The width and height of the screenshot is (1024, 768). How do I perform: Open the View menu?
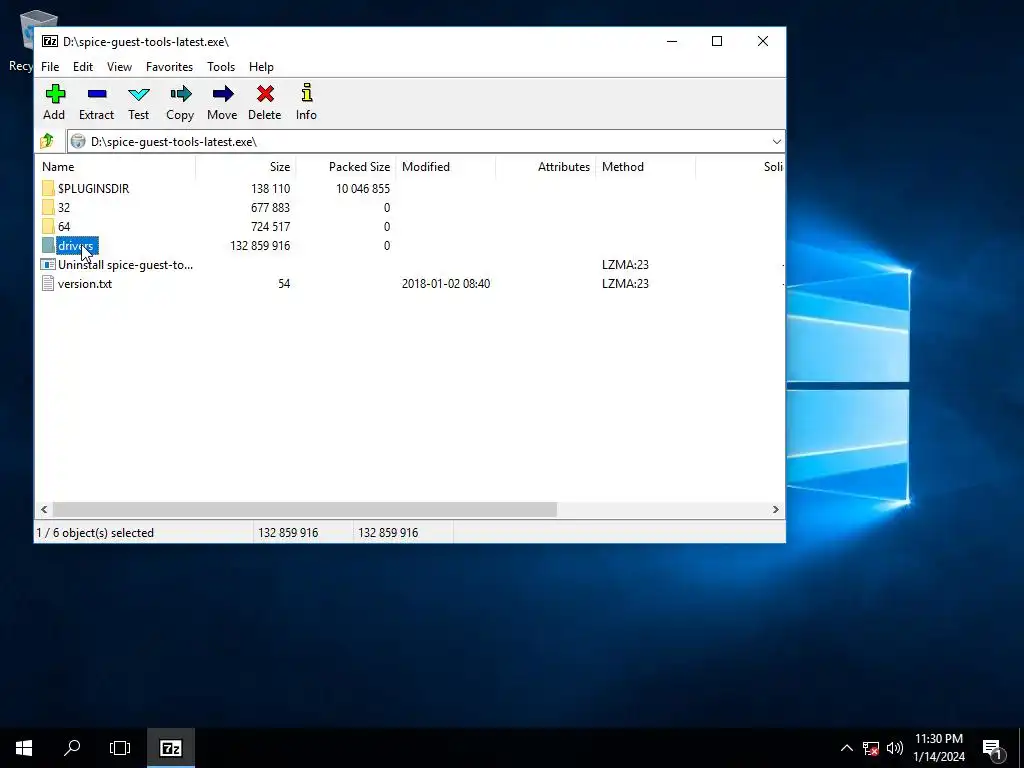click(120, 67)
